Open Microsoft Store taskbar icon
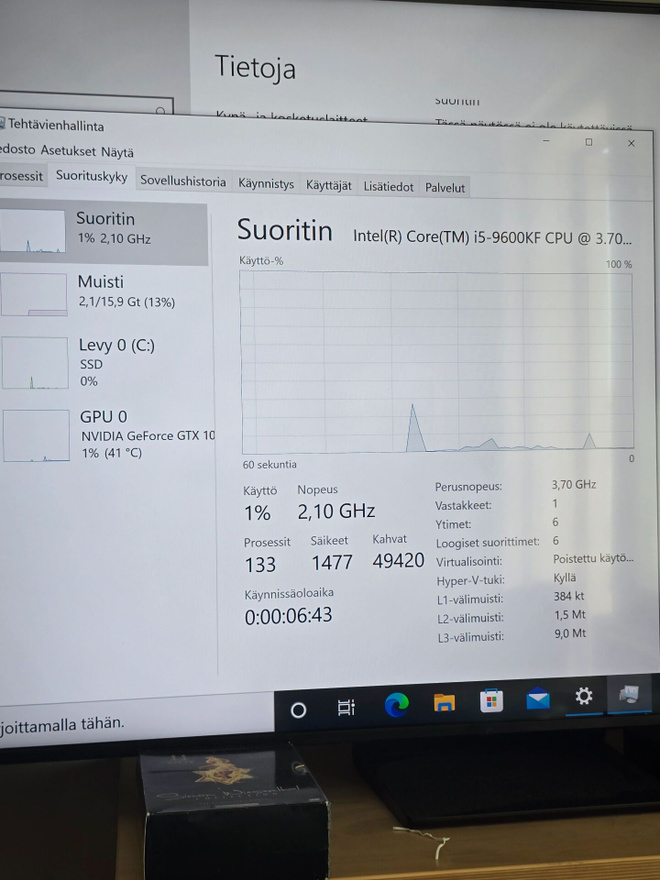The image size is (660, 880). pyautogui.click(x=492, y=700)
